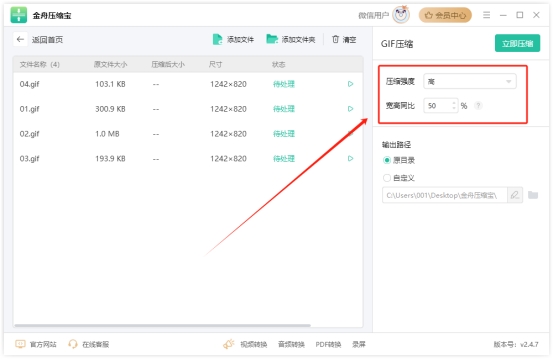Preview 01.gif with its play icon

point(350,109)
